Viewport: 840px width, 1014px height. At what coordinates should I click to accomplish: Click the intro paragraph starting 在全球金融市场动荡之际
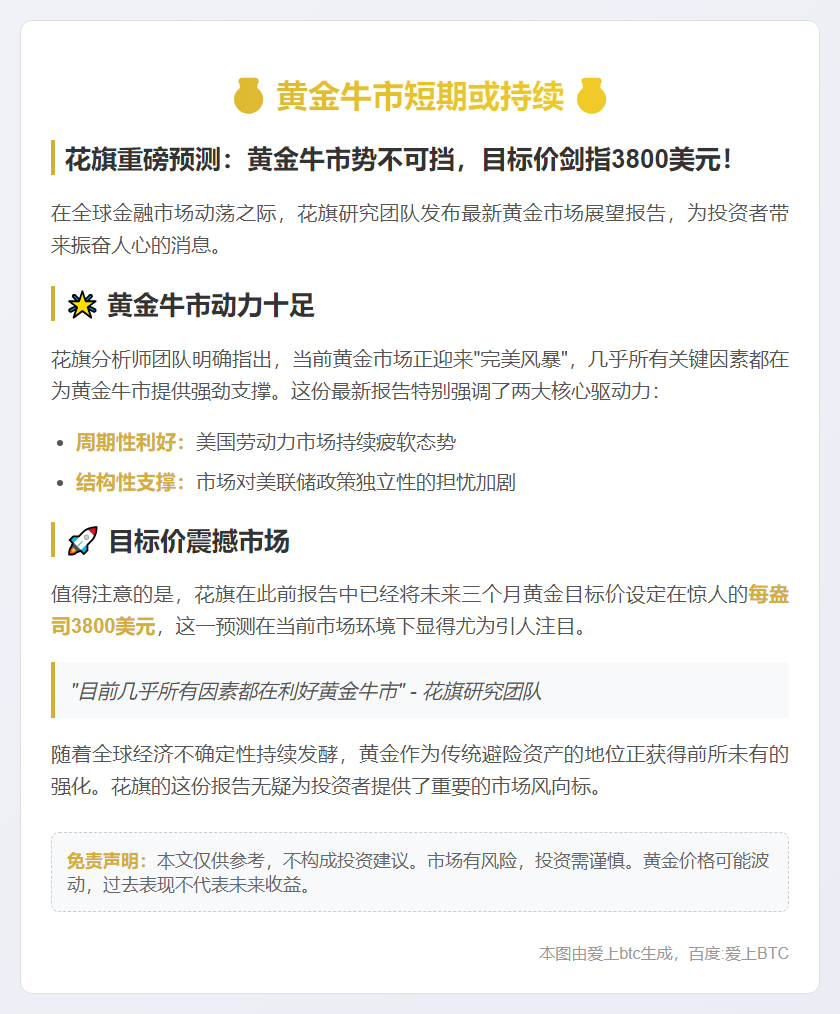click(420, 229)
